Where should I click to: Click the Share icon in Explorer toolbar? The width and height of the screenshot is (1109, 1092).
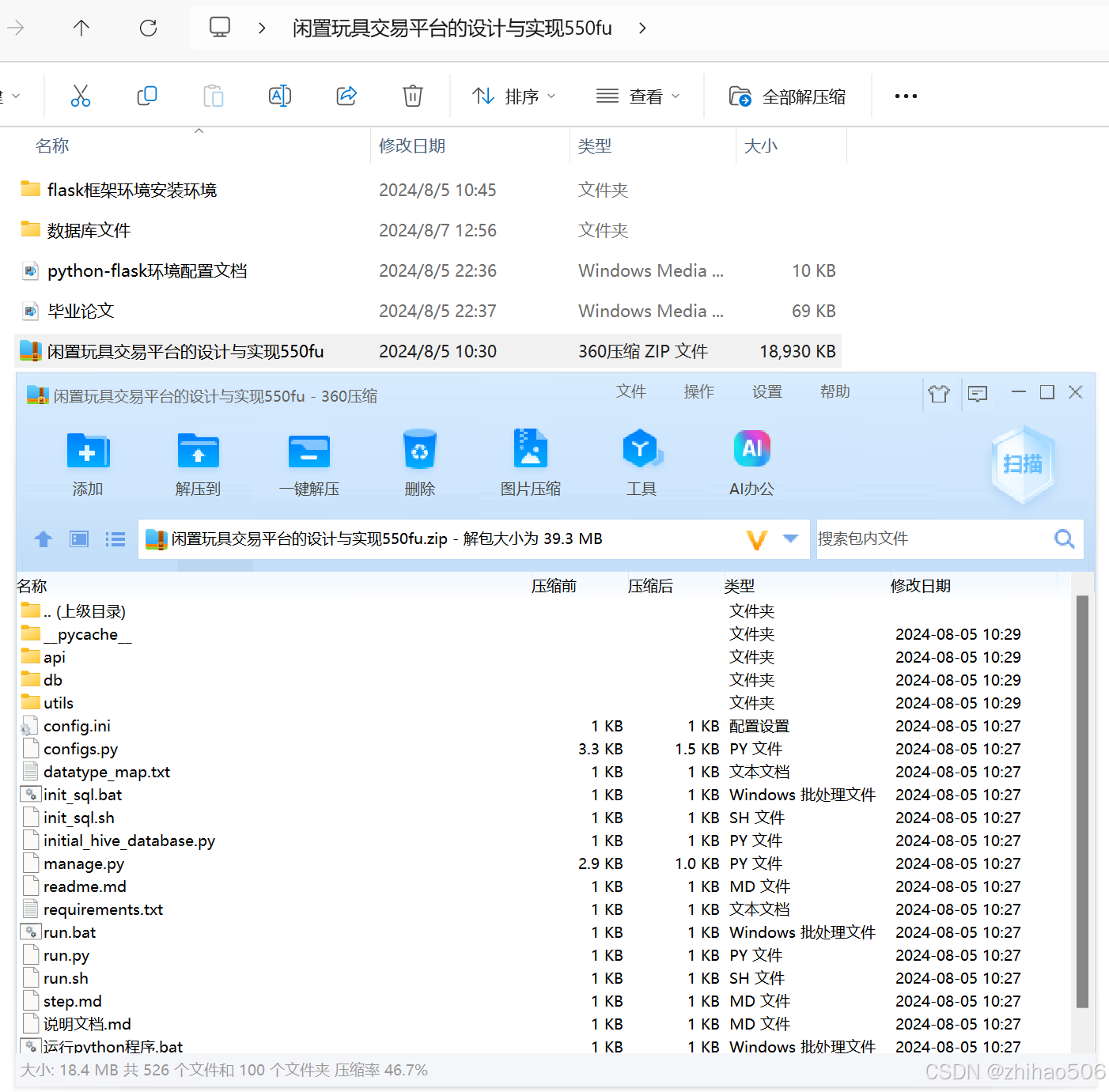click(x=346, y=96)
